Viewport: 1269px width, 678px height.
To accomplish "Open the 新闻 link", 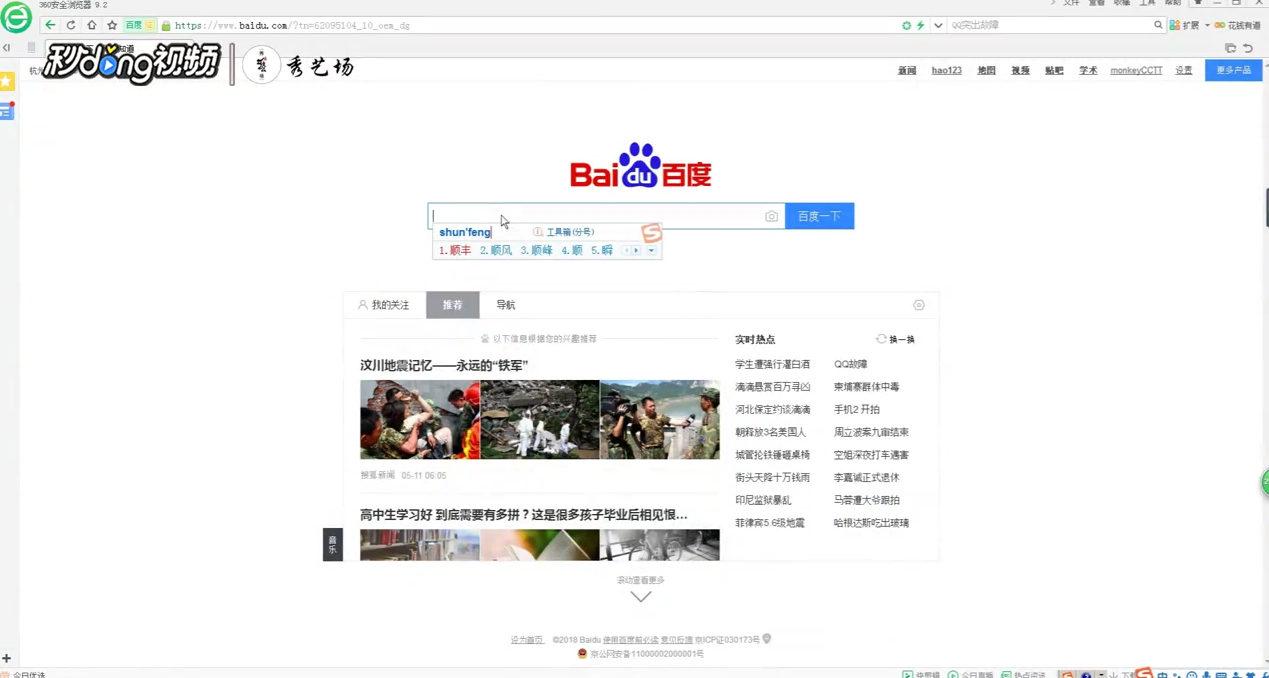I will [x=907, y=71].
